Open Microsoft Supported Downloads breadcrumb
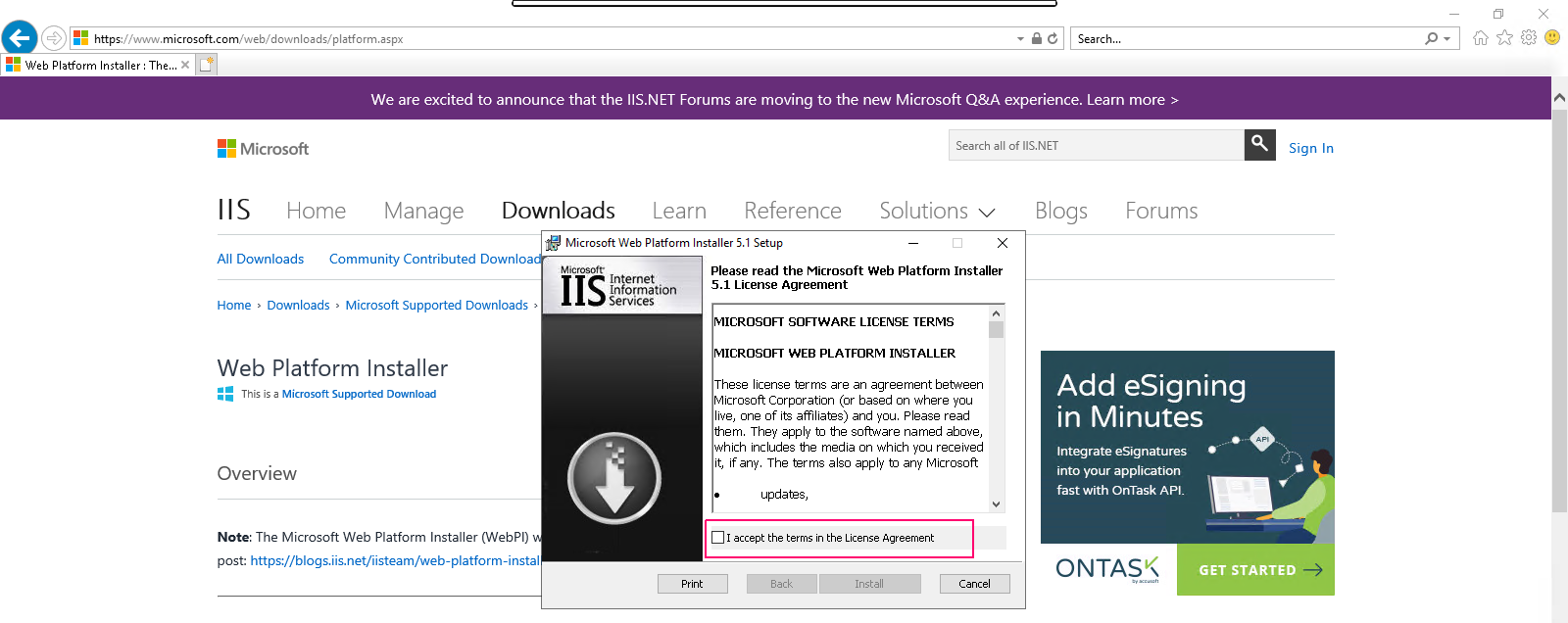Image resolution: width=1568 pixels, height=623 pixels. pos(437,306)
